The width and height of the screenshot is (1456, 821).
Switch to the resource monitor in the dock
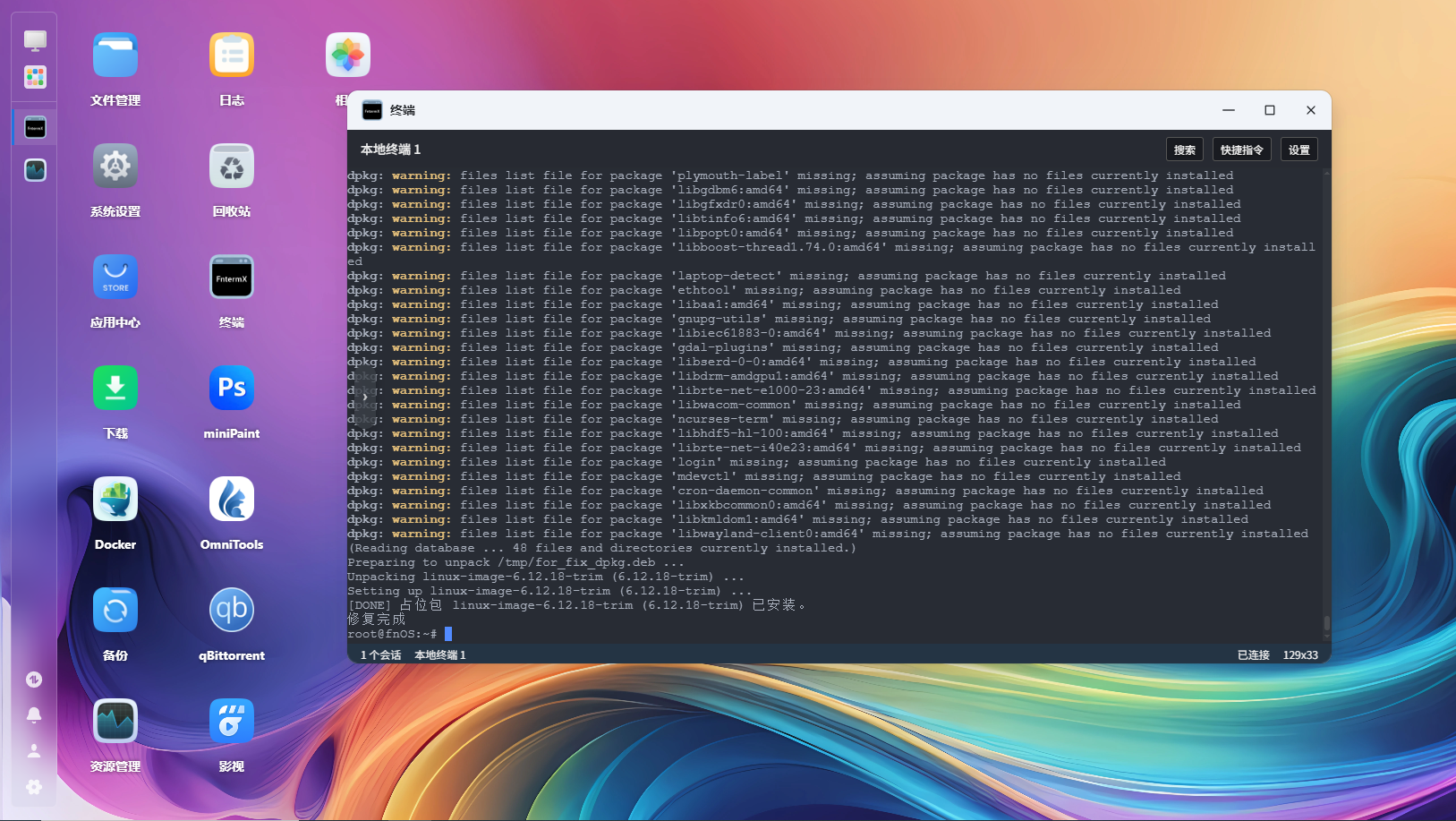click(35, 170)
